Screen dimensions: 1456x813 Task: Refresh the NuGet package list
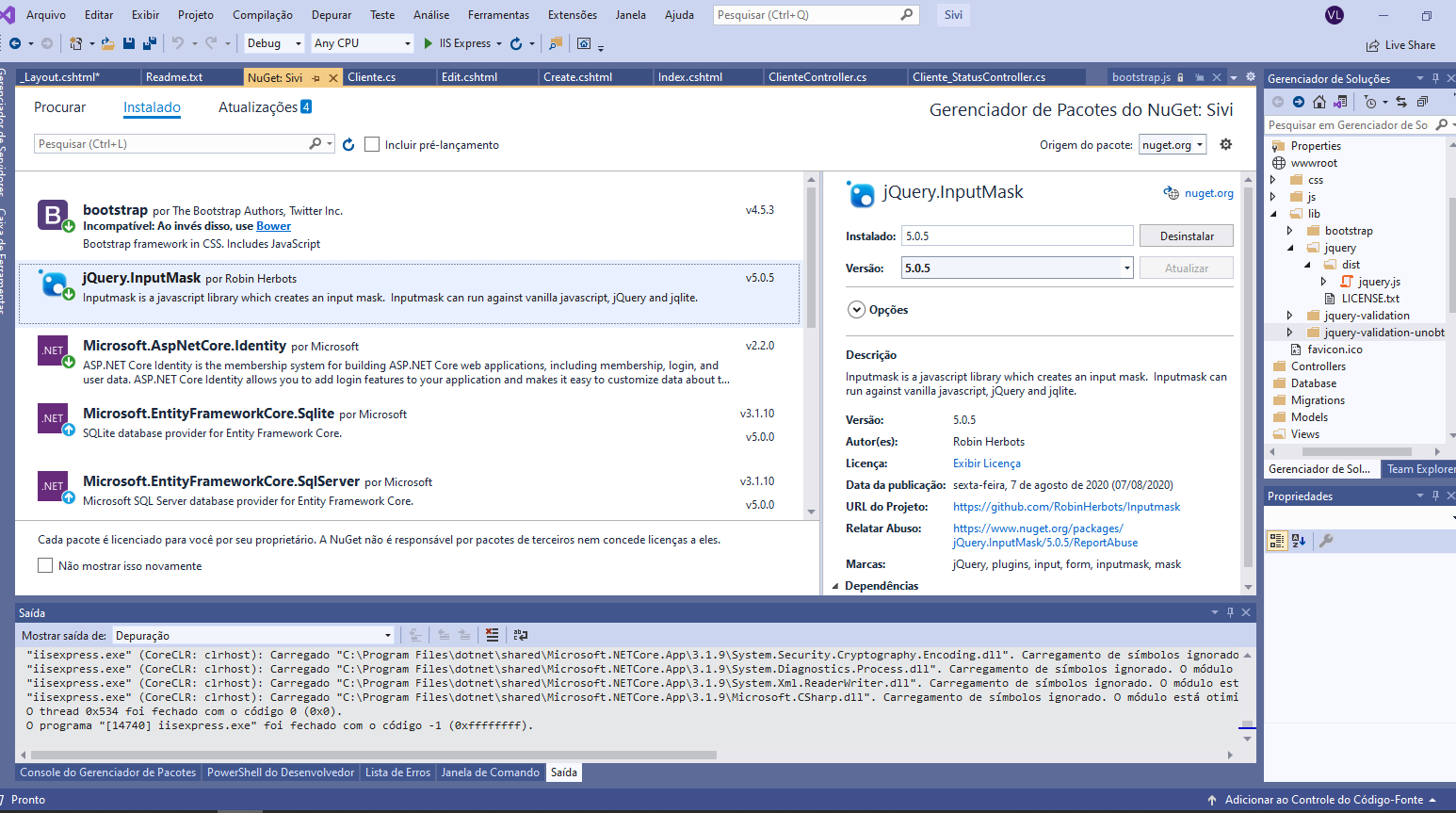(x=348, y=144)
